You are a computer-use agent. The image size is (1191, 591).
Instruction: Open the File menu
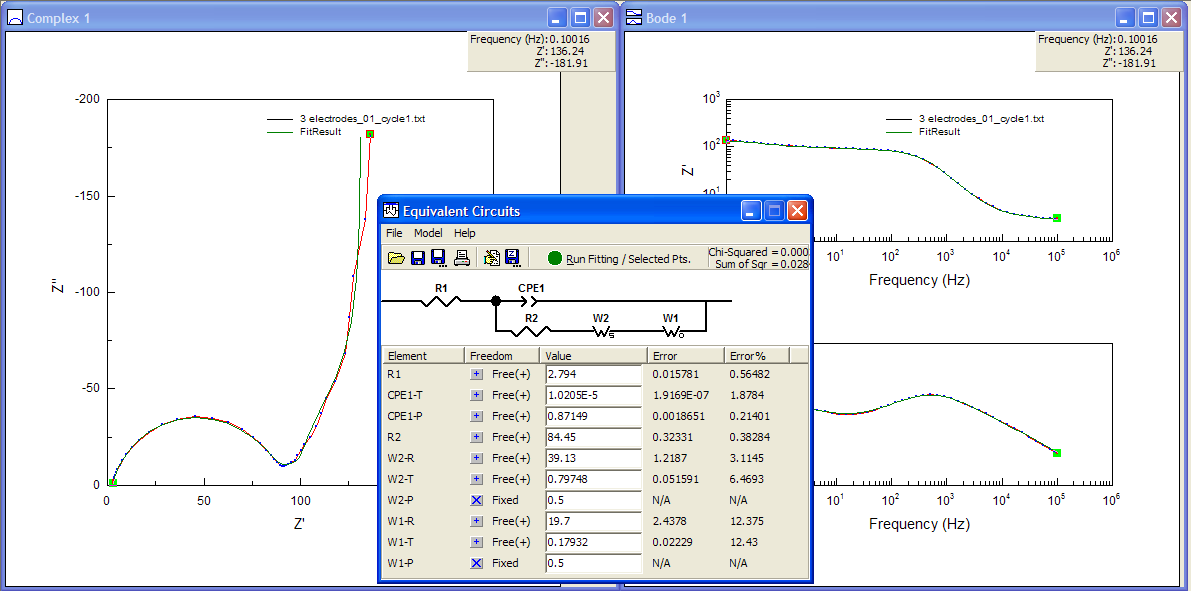pyautogui.click(x=394, y=232)
